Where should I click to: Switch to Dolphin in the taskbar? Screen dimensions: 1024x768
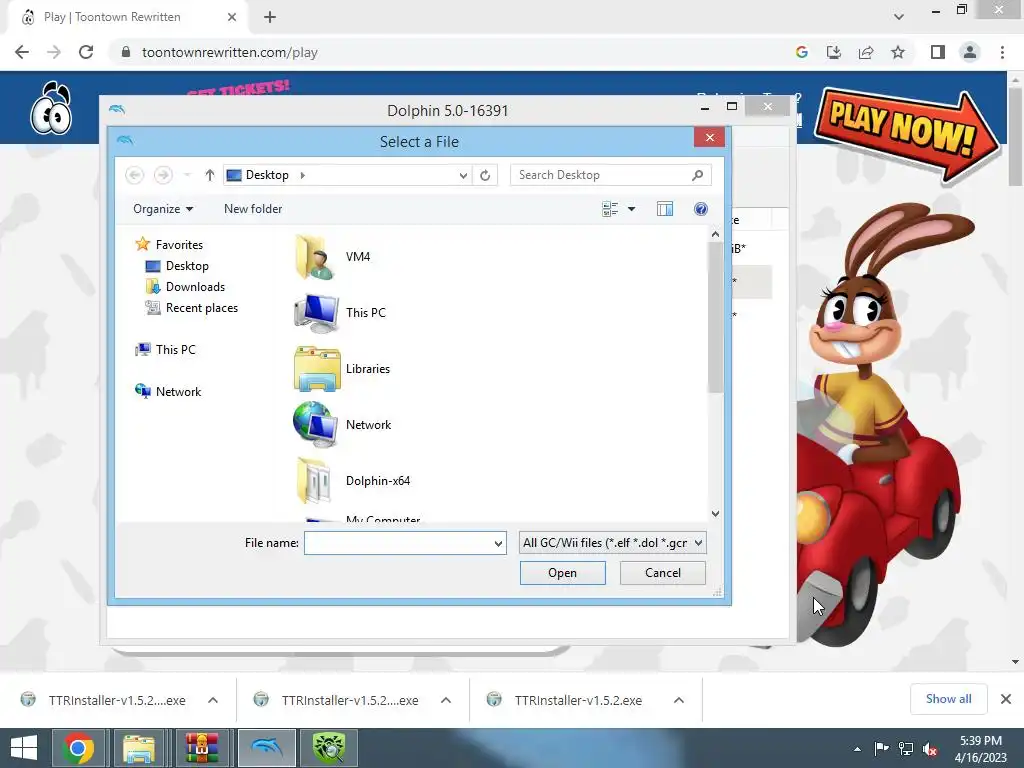pyautogui.click(x=268, y=748)
